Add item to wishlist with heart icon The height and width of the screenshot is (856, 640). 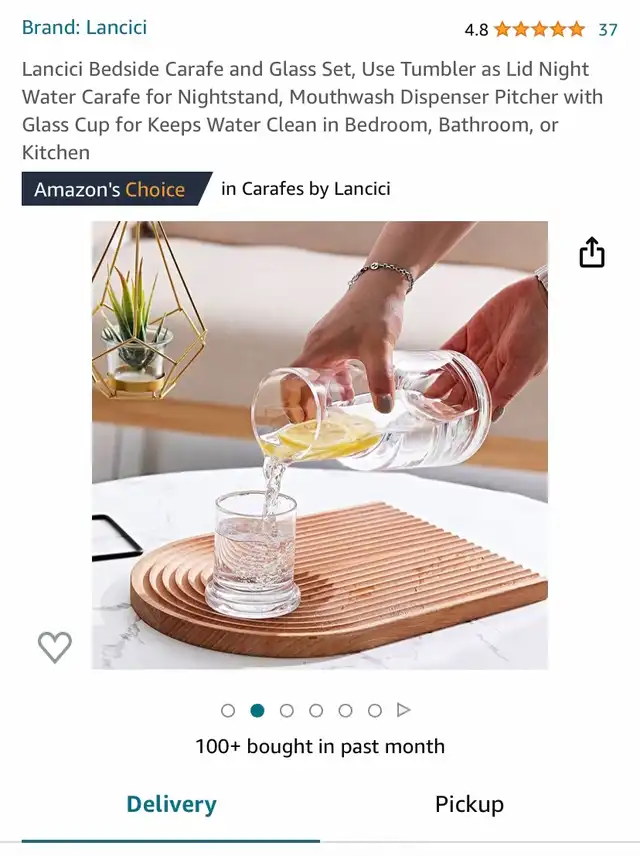click(55, 647)
